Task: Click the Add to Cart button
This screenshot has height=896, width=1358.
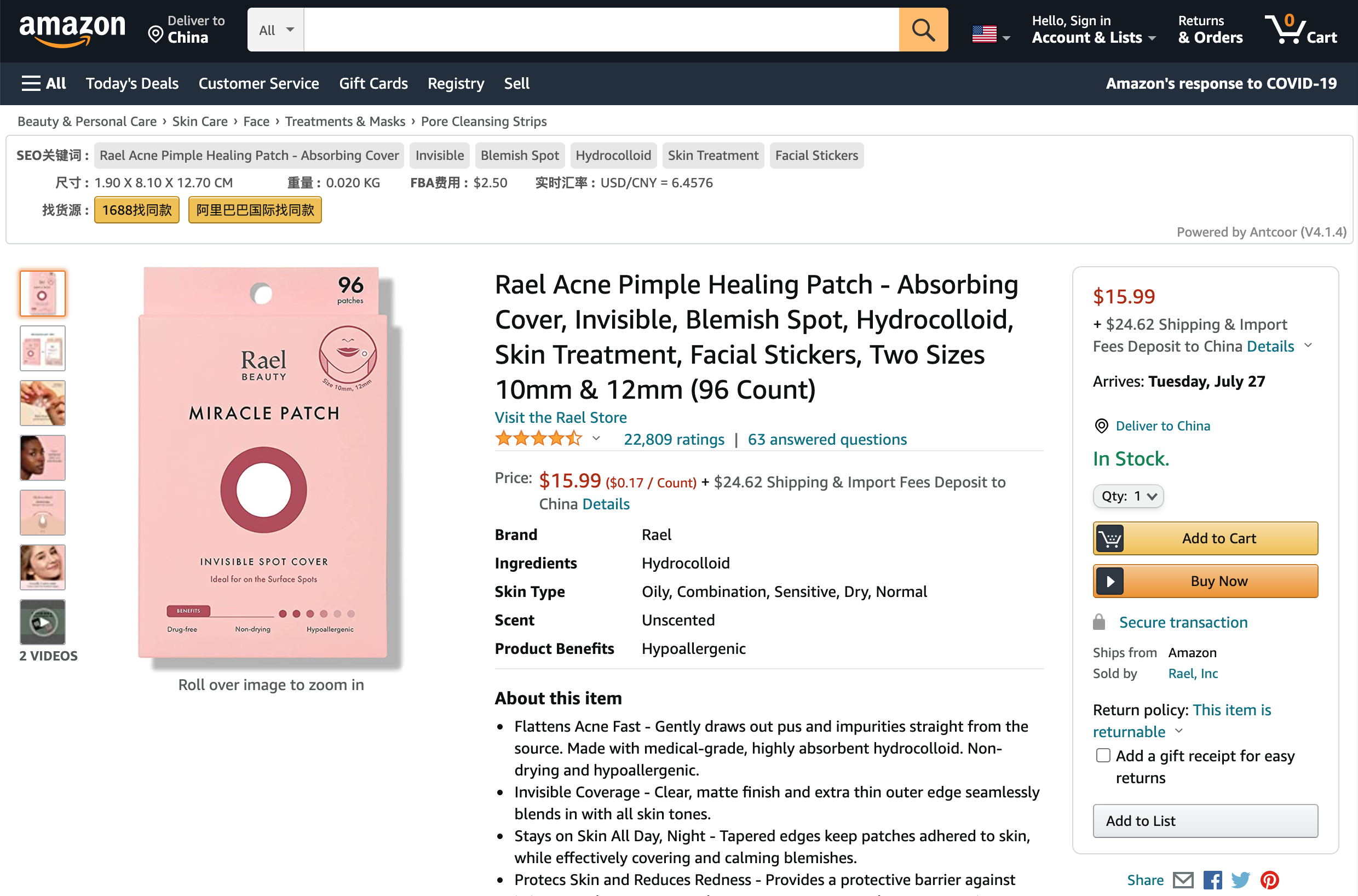Action: (x=1205, y=538)
